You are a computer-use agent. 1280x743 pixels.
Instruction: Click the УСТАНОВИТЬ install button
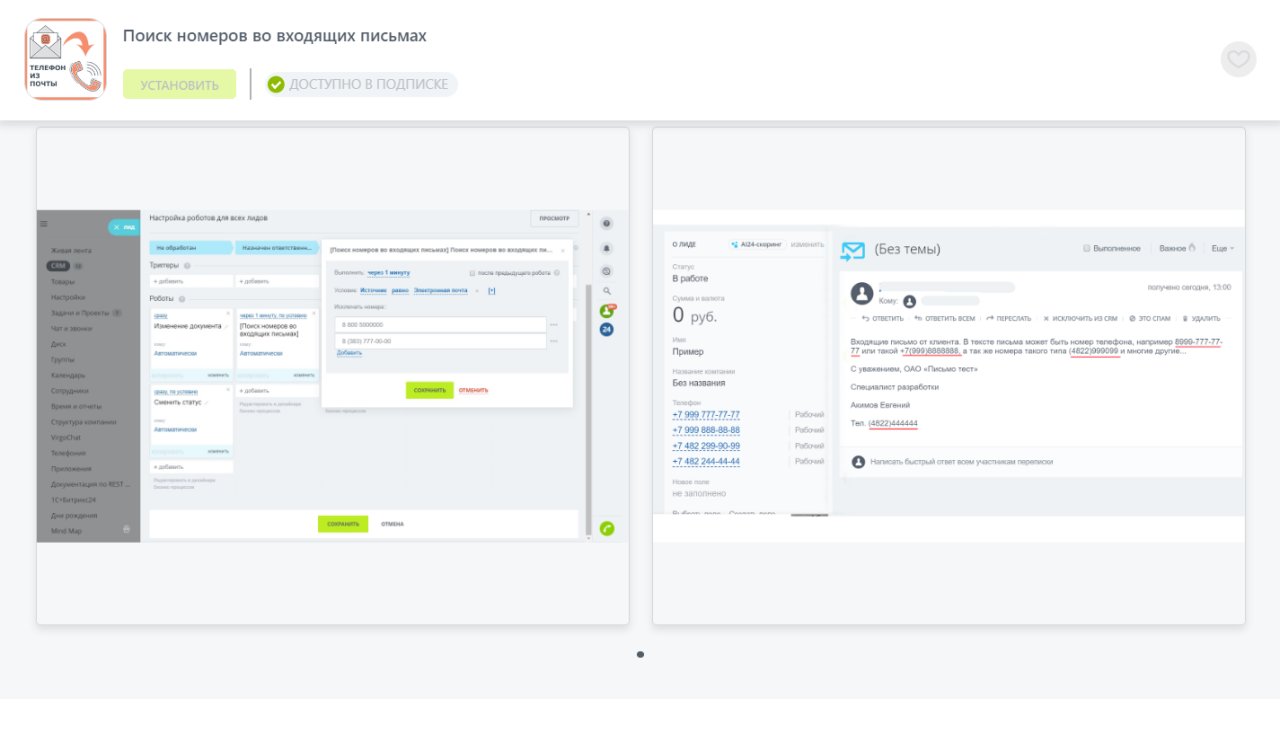pos(179,84)
